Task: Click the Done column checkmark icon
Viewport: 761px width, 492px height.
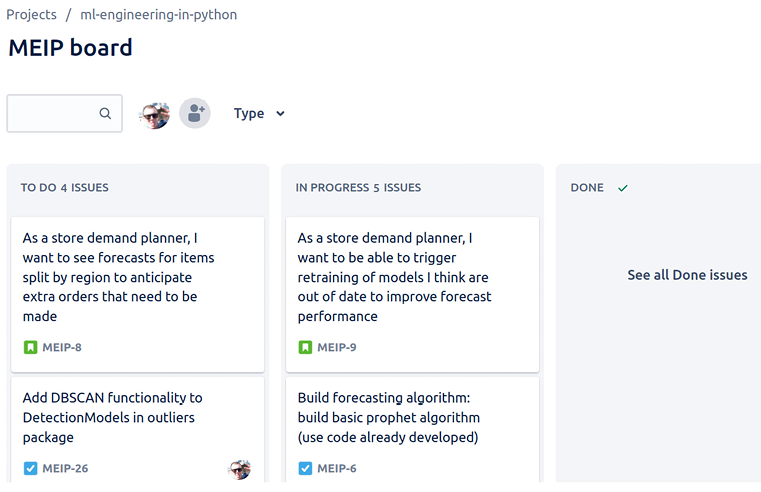Action: click(x=623, y=188)
